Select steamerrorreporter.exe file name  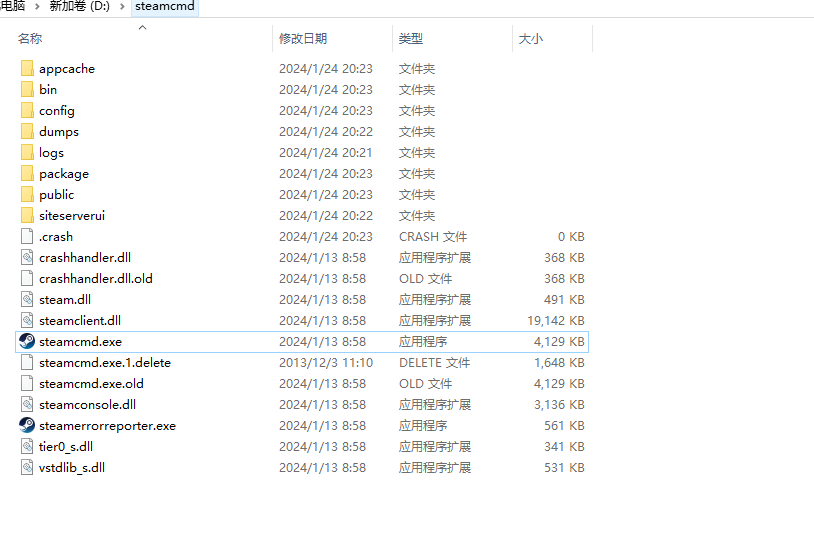point(107,425)
